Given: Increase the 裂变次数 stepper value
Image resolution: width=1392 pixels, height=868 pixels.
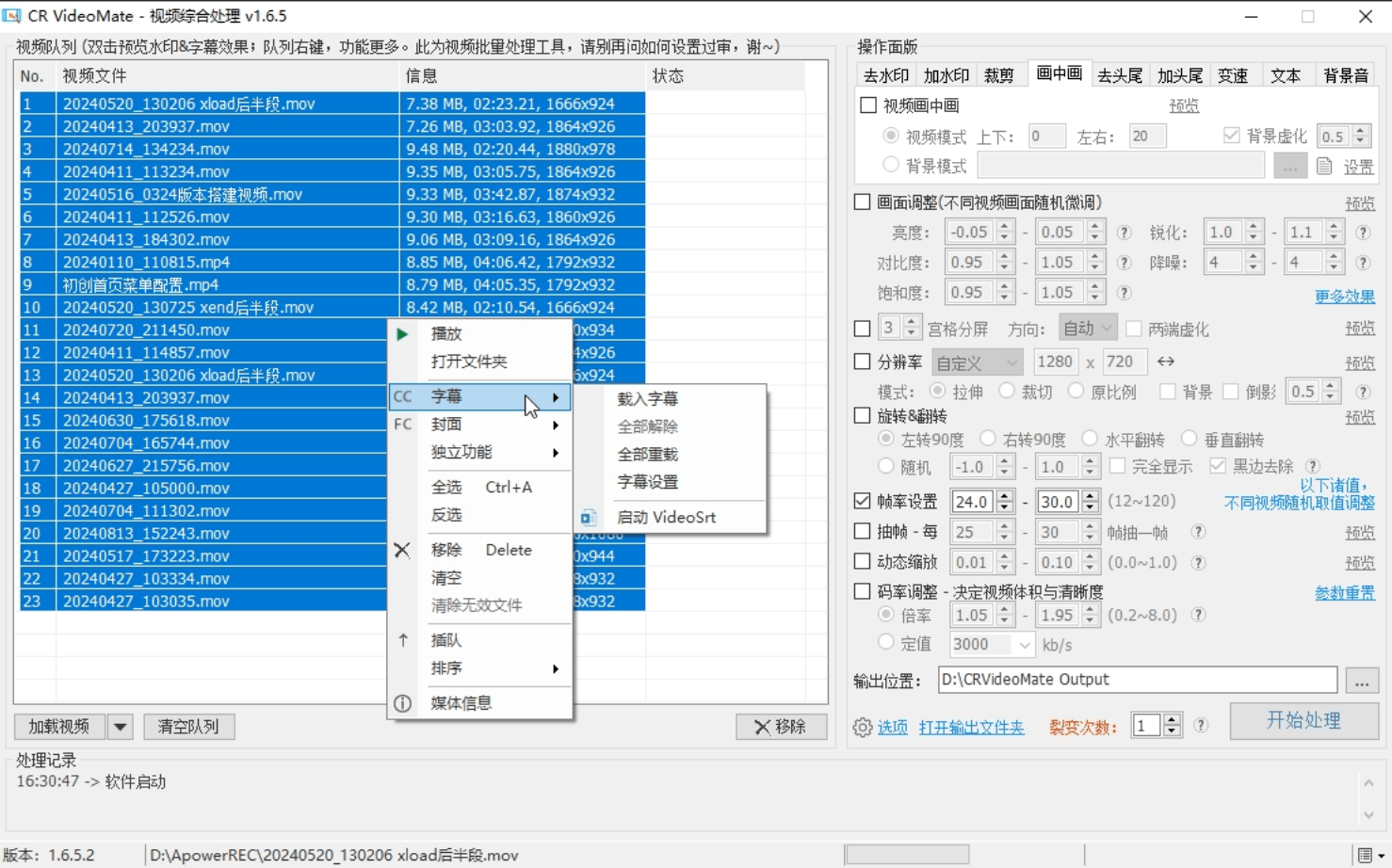Looking at the screenshot, I should click(x=1172, y=720).
